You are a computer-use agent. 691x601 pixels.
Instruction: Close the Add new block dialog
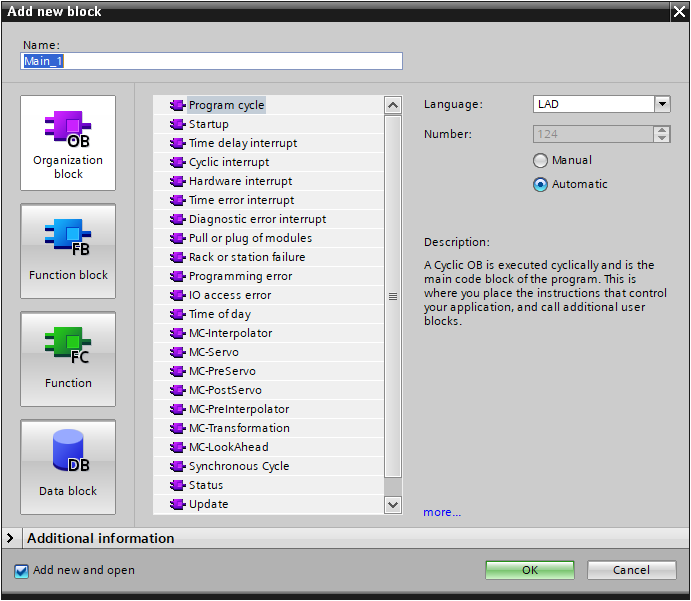point(680,11)
